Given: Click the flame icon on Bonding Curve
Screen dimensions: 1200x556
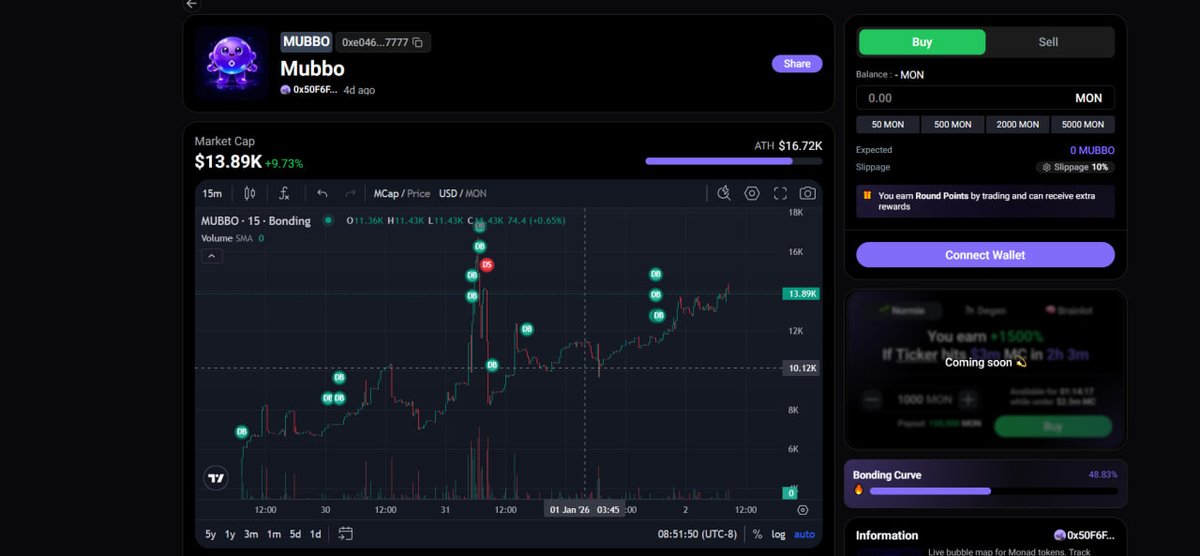Looking at the screenshot, I should (859, 491).
